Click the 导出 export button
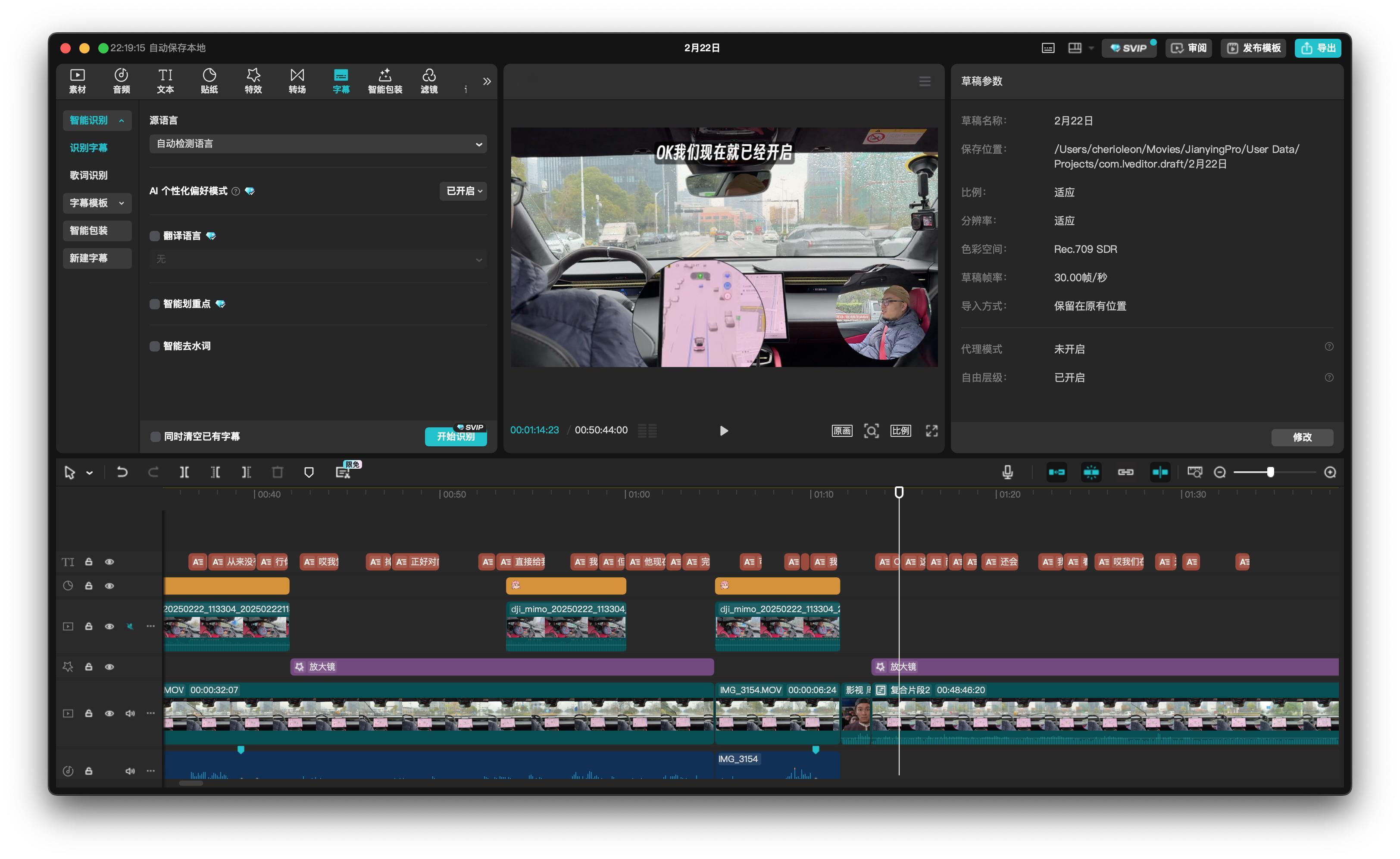Image resolution: width=1400 pixels, height=859 pixels. 1318,48
